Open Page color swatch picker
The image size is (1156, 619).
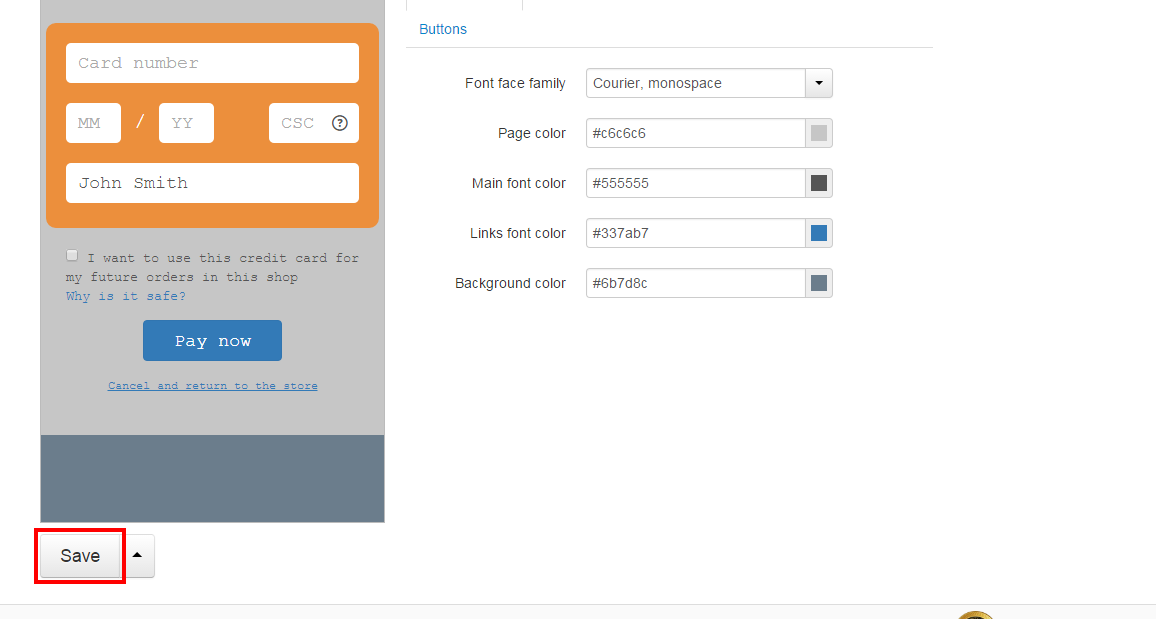tap(818, 133)
